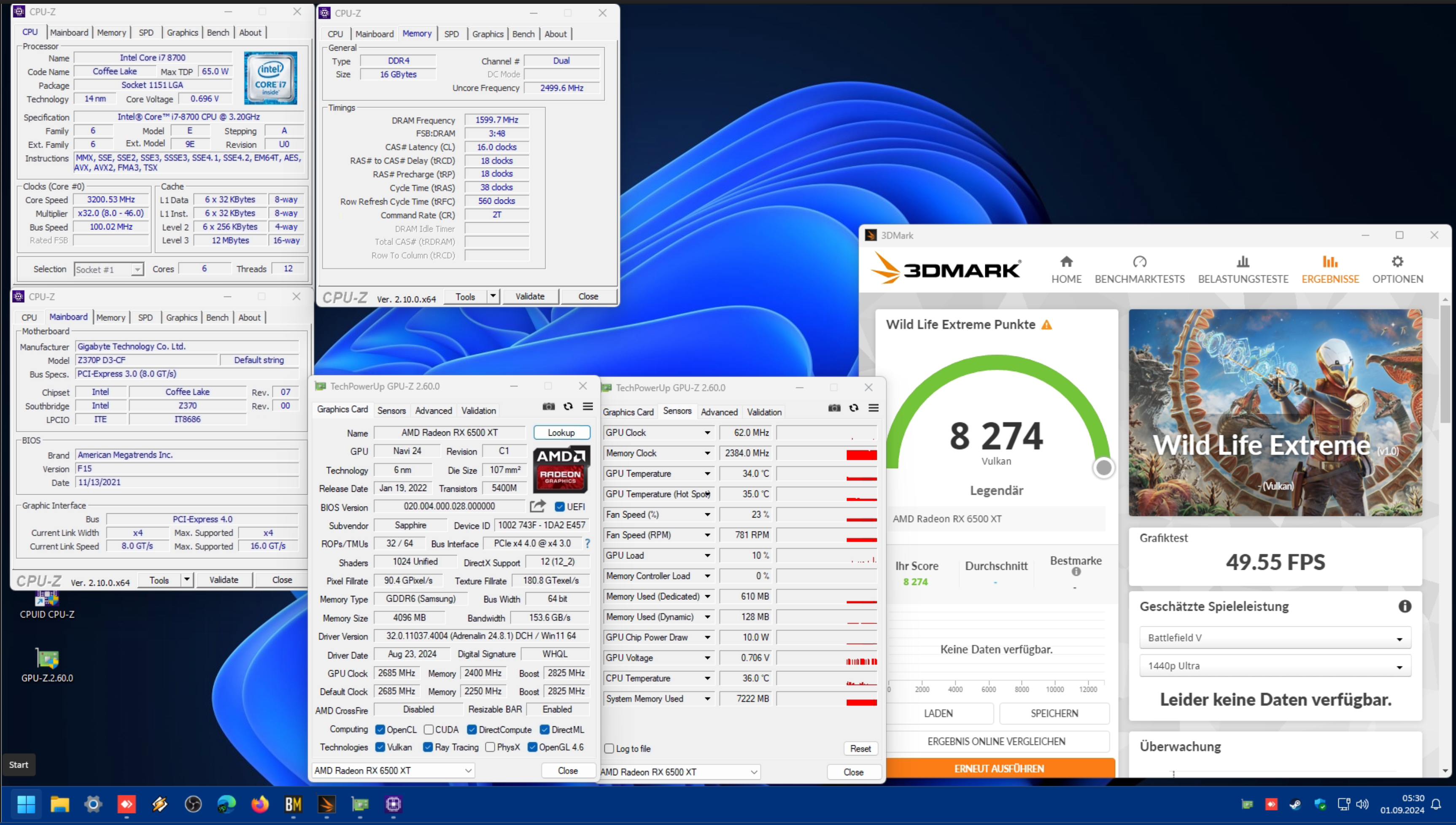Expand the GPU Clock sensor dropdown
1456x825 pixels.
708,433
